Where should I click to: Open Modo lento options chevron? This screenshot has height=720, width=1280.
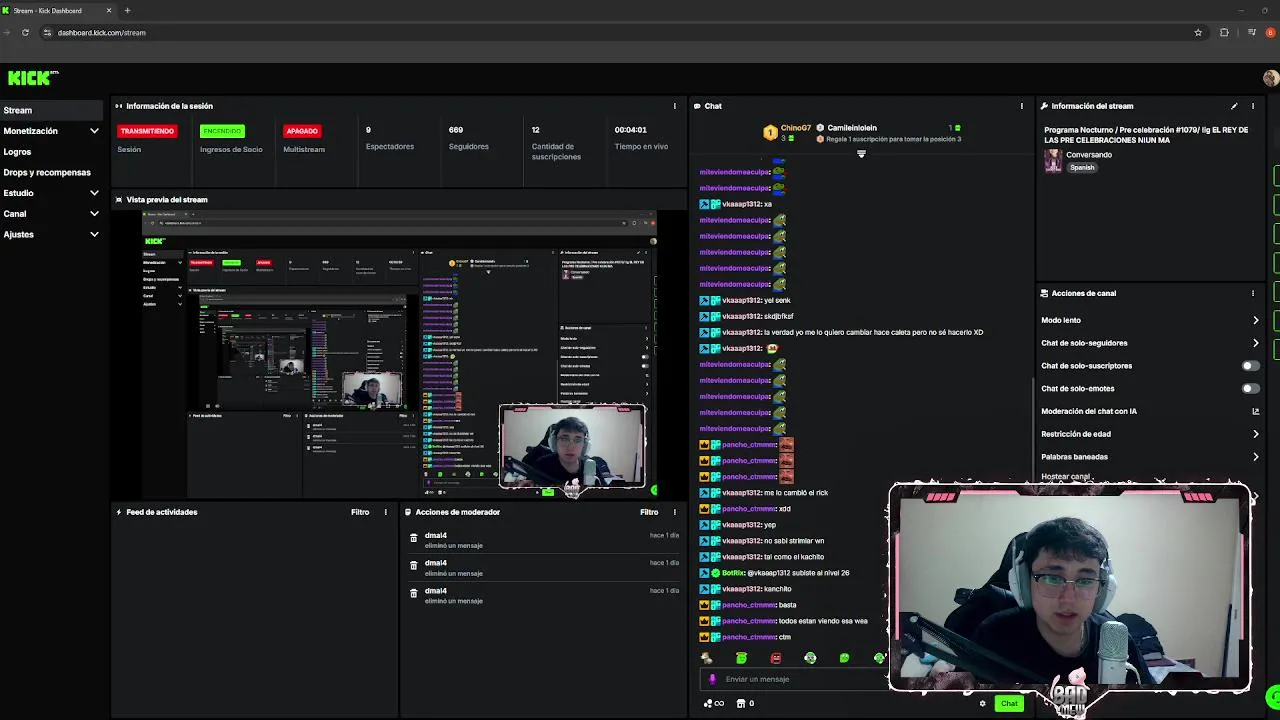point(1256,320)
